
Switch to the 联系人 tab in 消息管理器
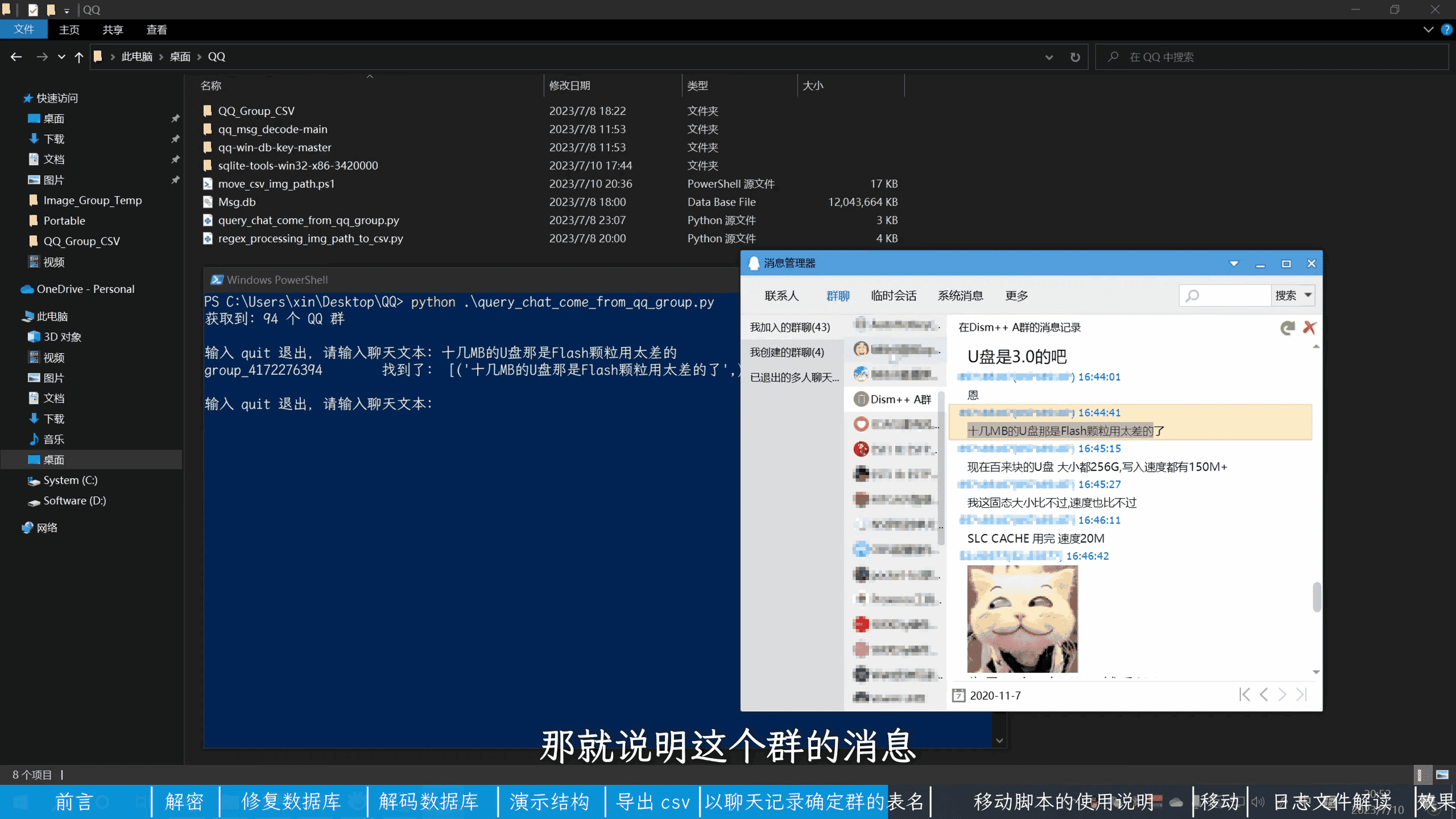coord(783,295)
